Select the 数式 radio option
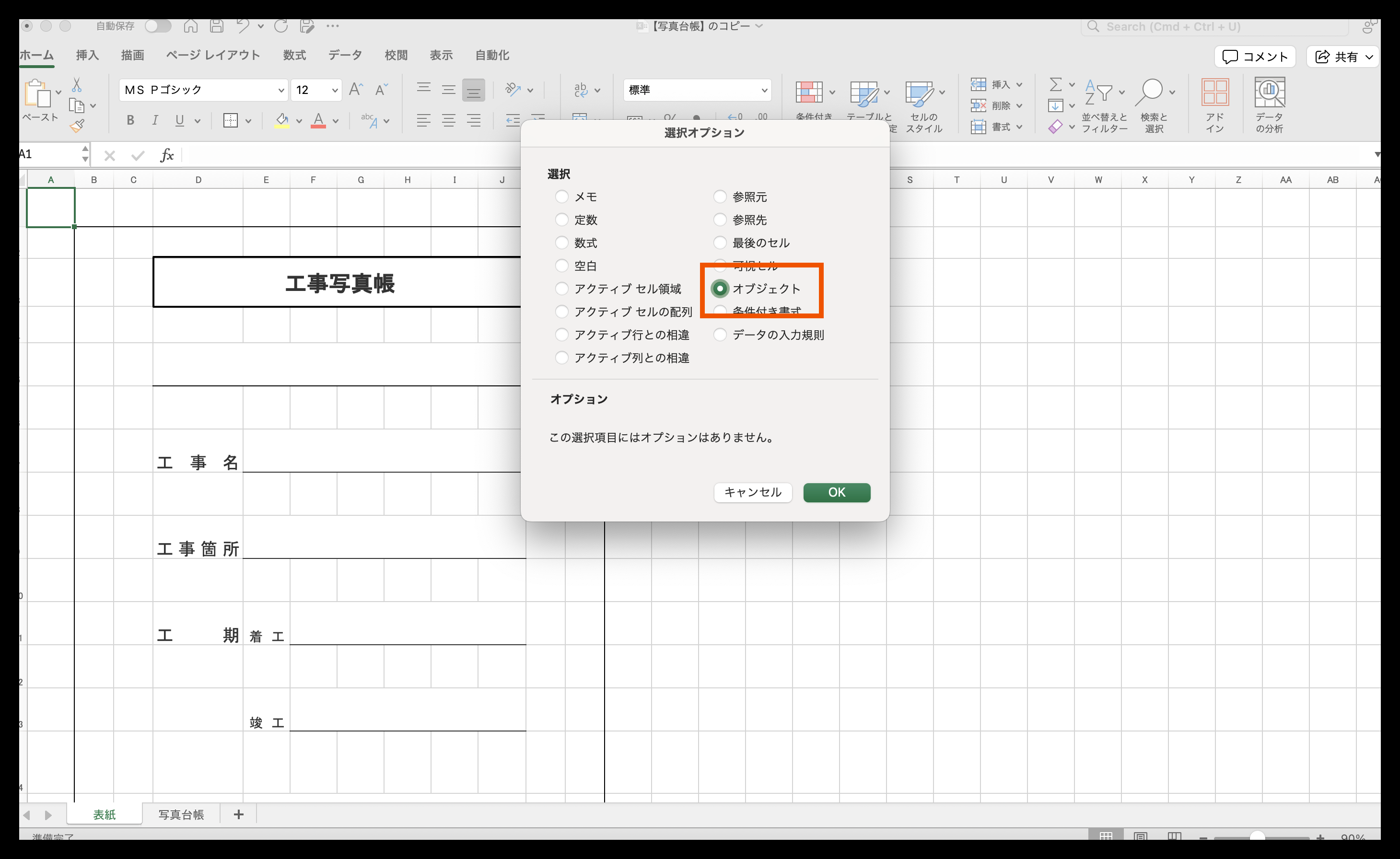Viewport: 1400px width, 859px height. (561, 243)
